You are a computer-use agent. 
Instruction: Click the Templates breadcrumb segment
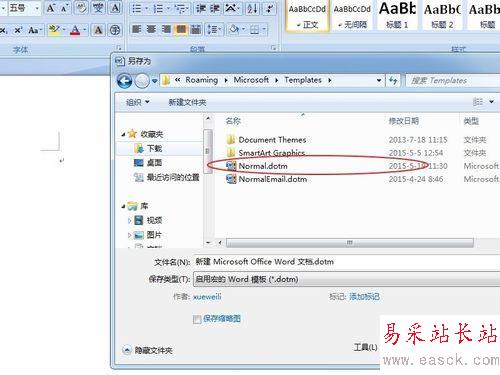pyautogui.click(x=303, y=80)
